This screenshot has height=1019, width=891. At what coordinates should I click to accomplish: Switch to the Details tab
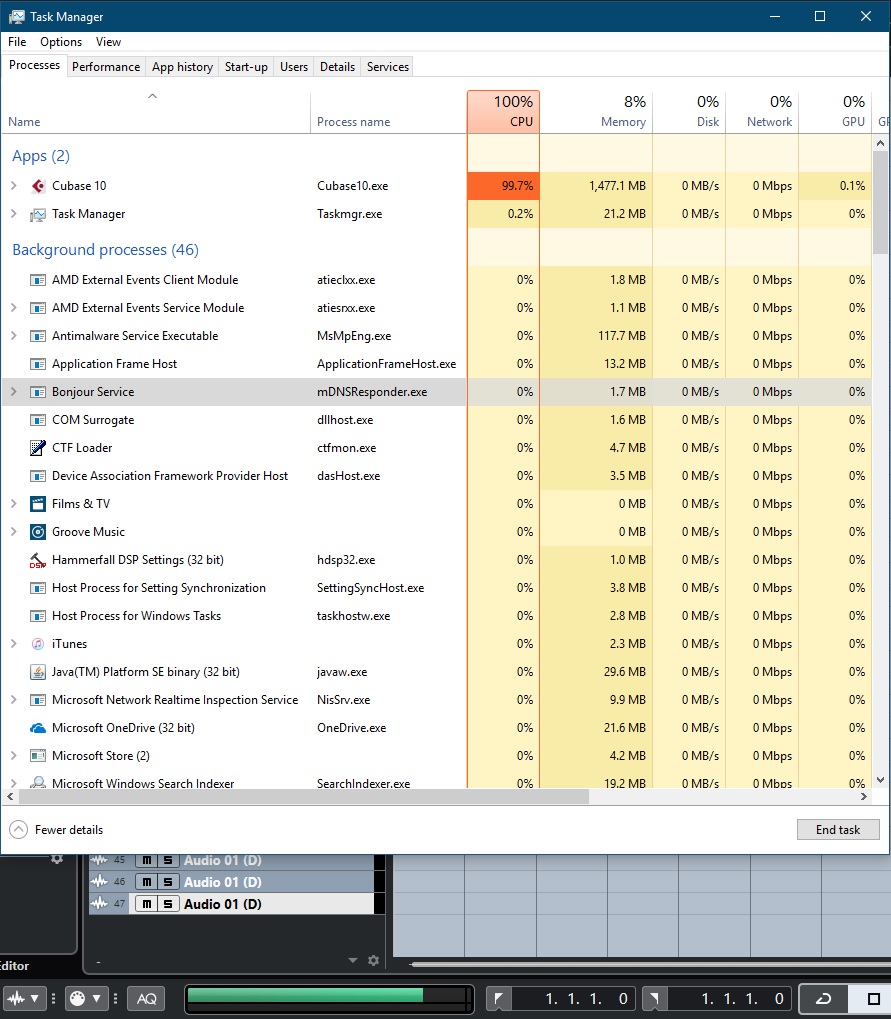337,67
